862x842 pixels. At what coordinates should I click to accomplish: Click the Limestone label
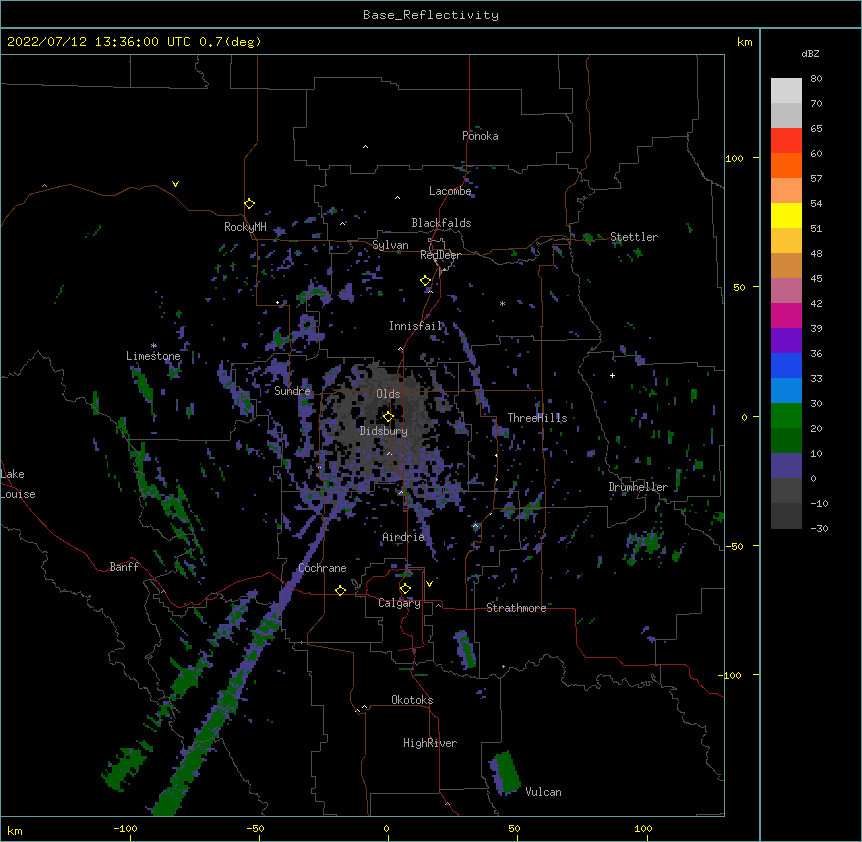(153, 356)
